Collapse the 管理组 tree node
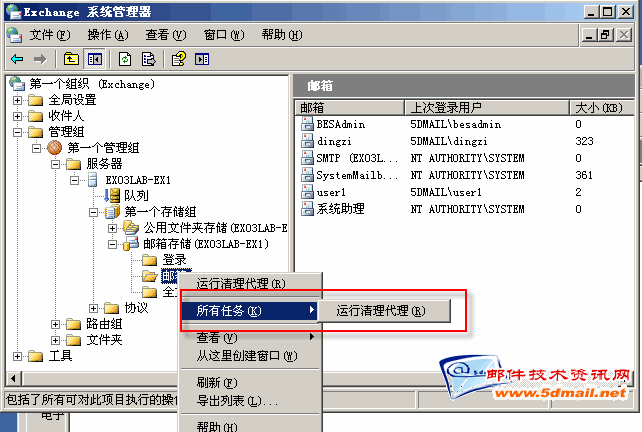Screen dimensions: 642x432 pos(17,132)
